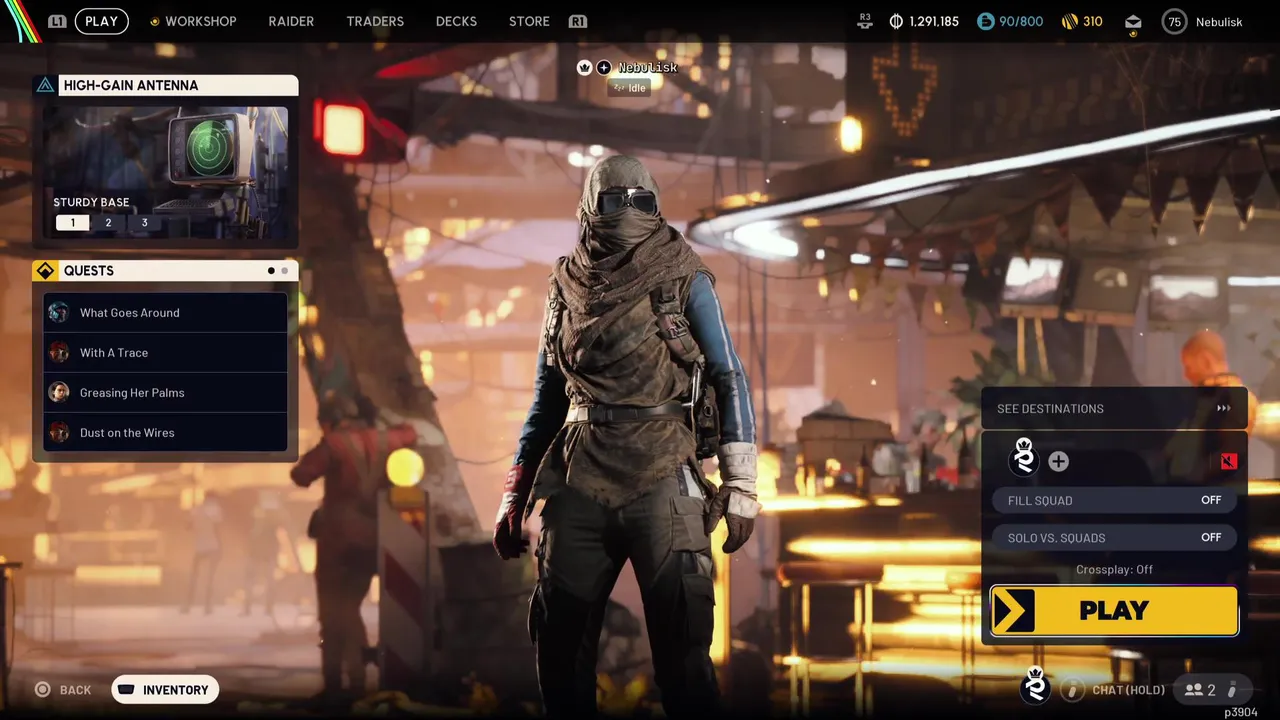Click the yellow Quests diamond icon
The height and width of the screenshot is (720, 1280).
45,271
